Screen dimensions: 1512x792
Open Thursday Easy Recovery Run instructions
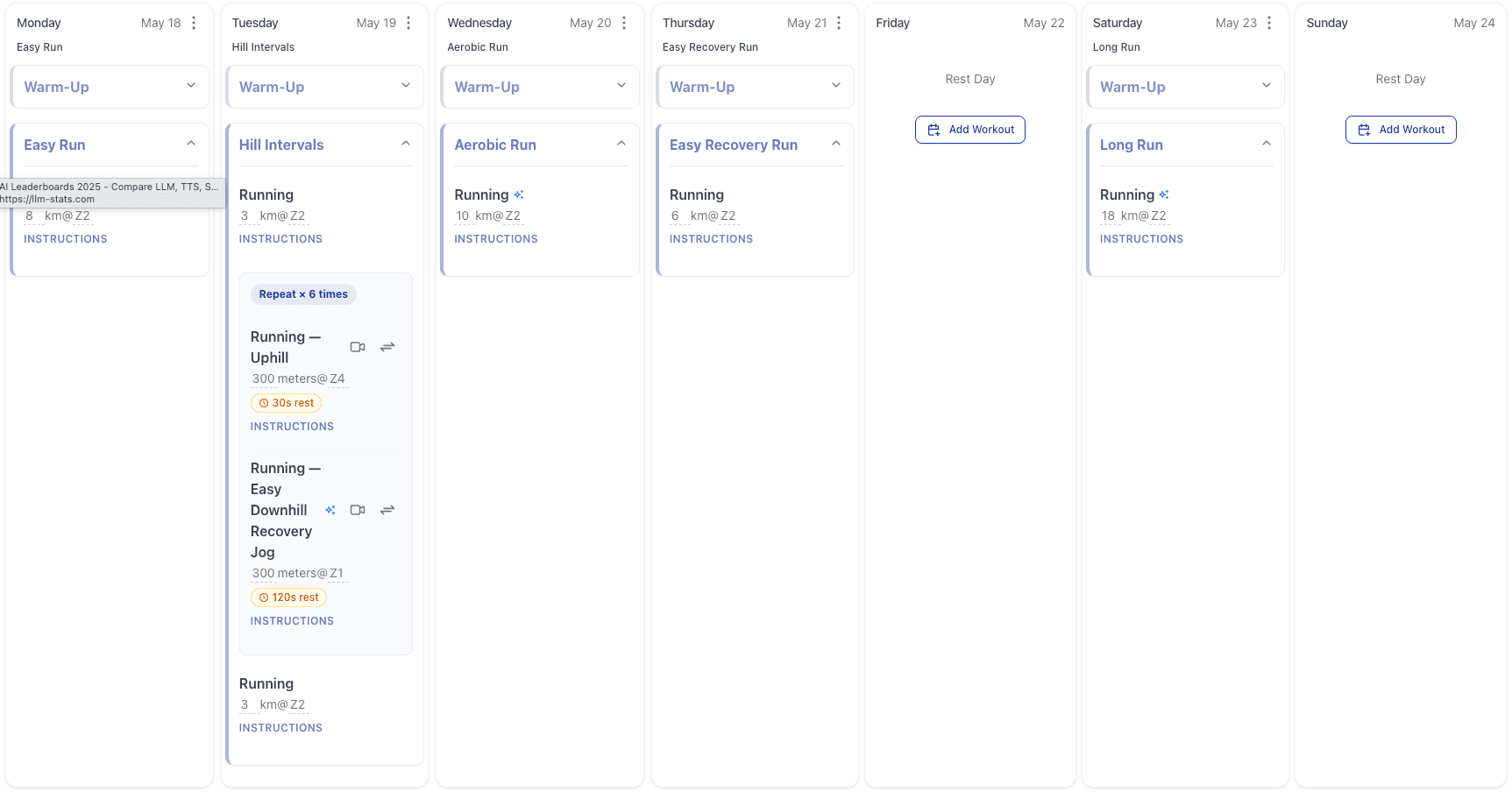point(711,239)
